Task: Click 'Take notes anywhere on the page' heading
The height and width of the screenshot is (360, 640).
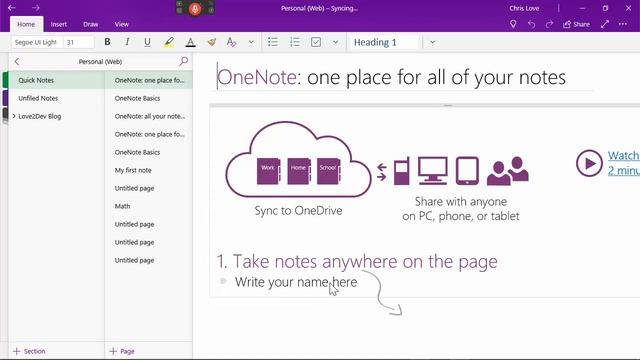Action: coord(357,262)
